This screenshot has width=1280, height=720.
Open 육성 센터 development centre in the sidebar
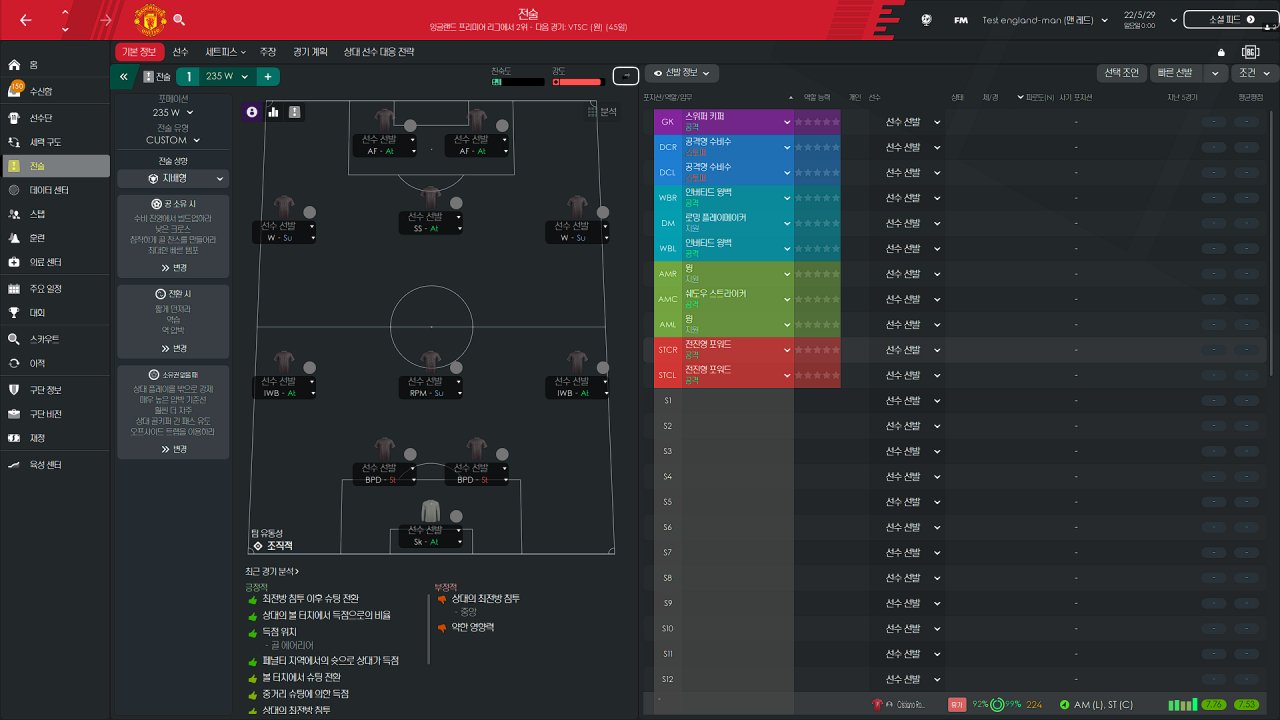pos(55,465)
